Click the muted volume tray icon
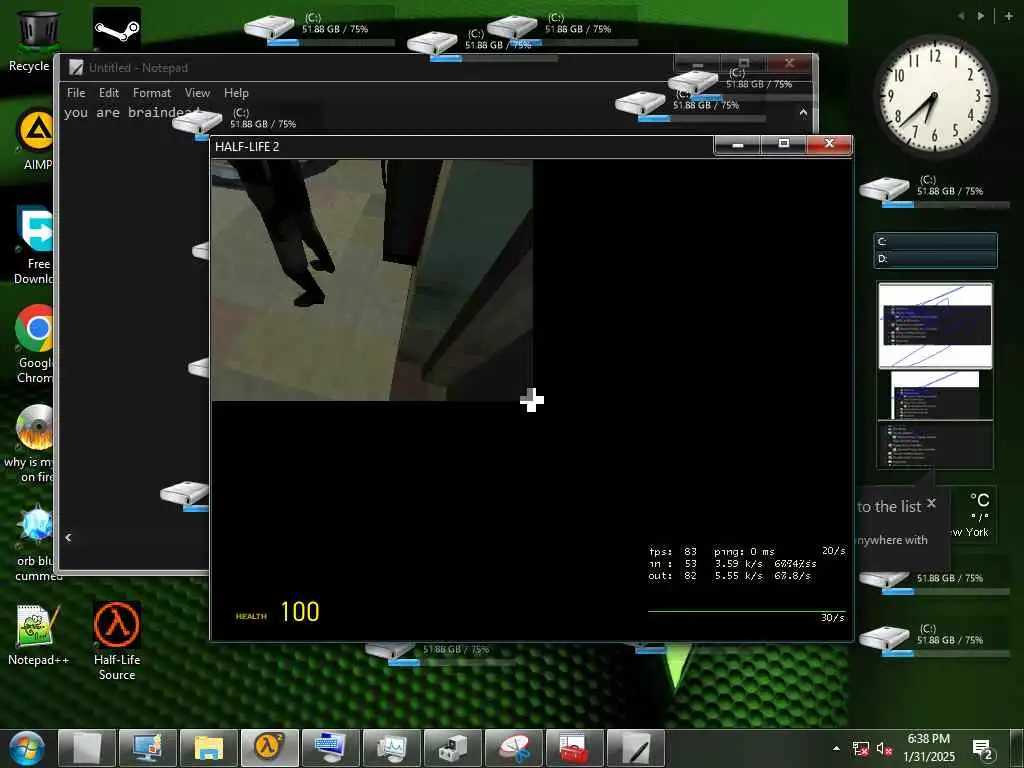 point(884,749)
